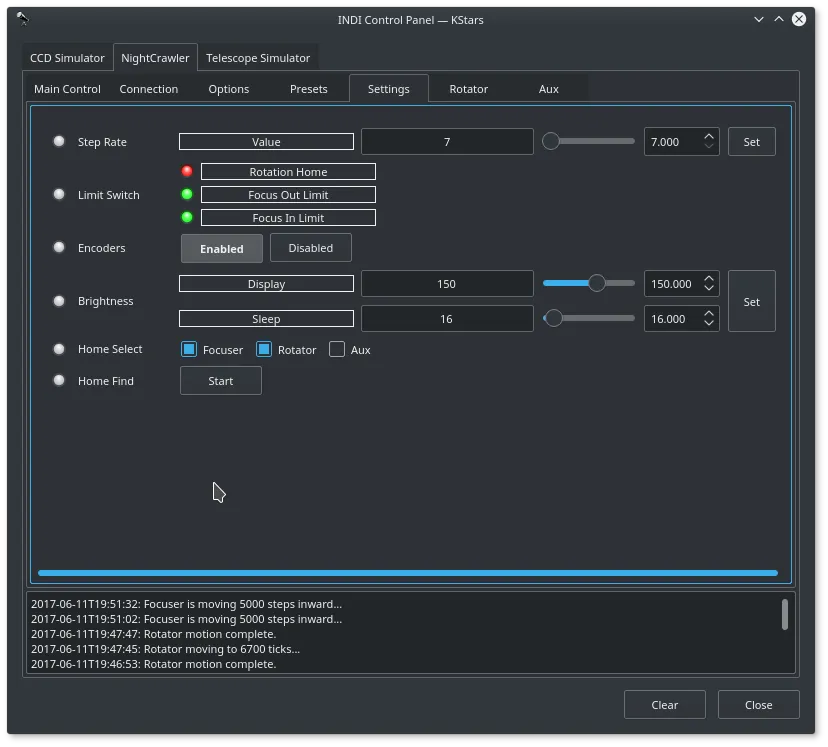Click the Encoders status indicator
The width and height of the screenshot is (828, 747).
pos(59,247)
